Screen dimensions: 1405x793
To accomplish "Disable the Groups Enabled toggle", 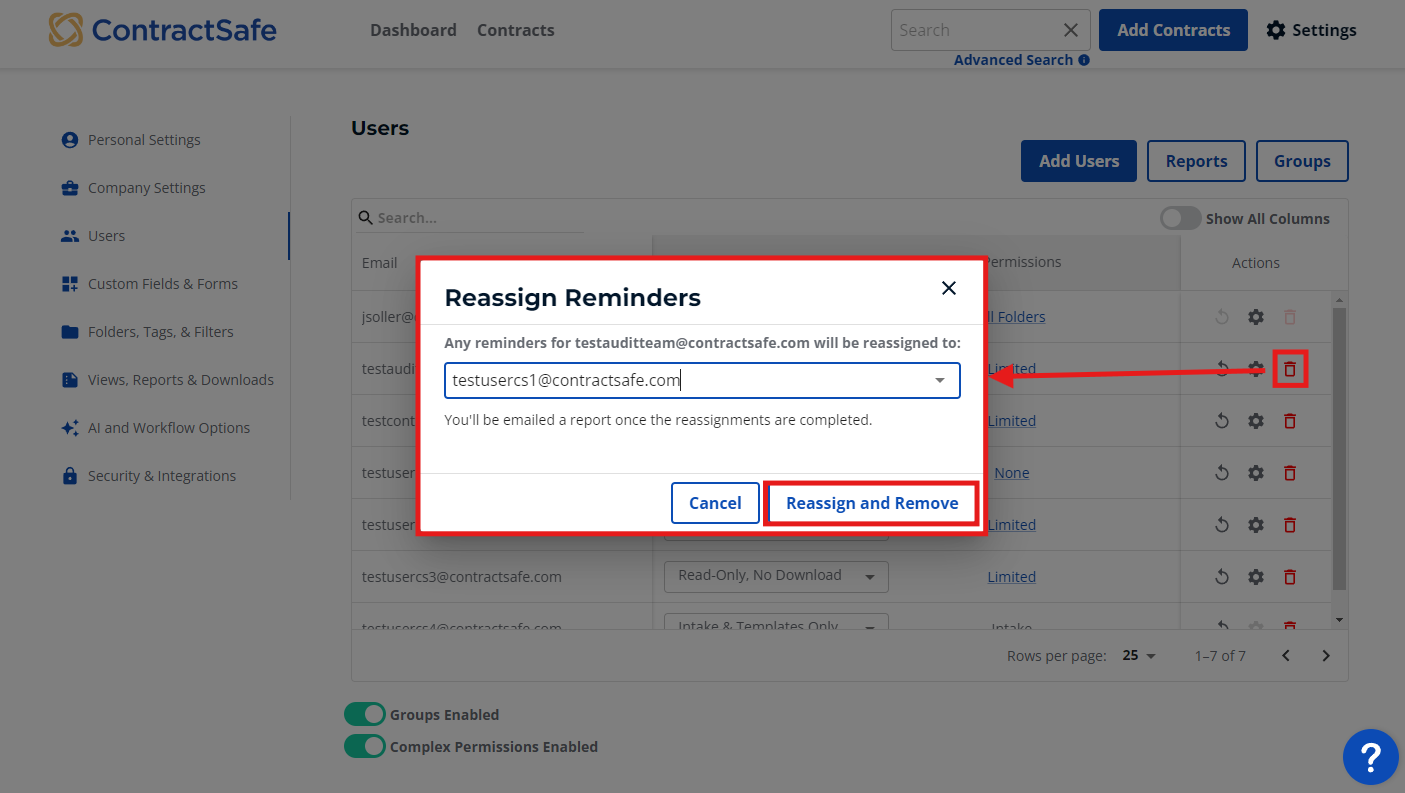I will tap(365, 714).
